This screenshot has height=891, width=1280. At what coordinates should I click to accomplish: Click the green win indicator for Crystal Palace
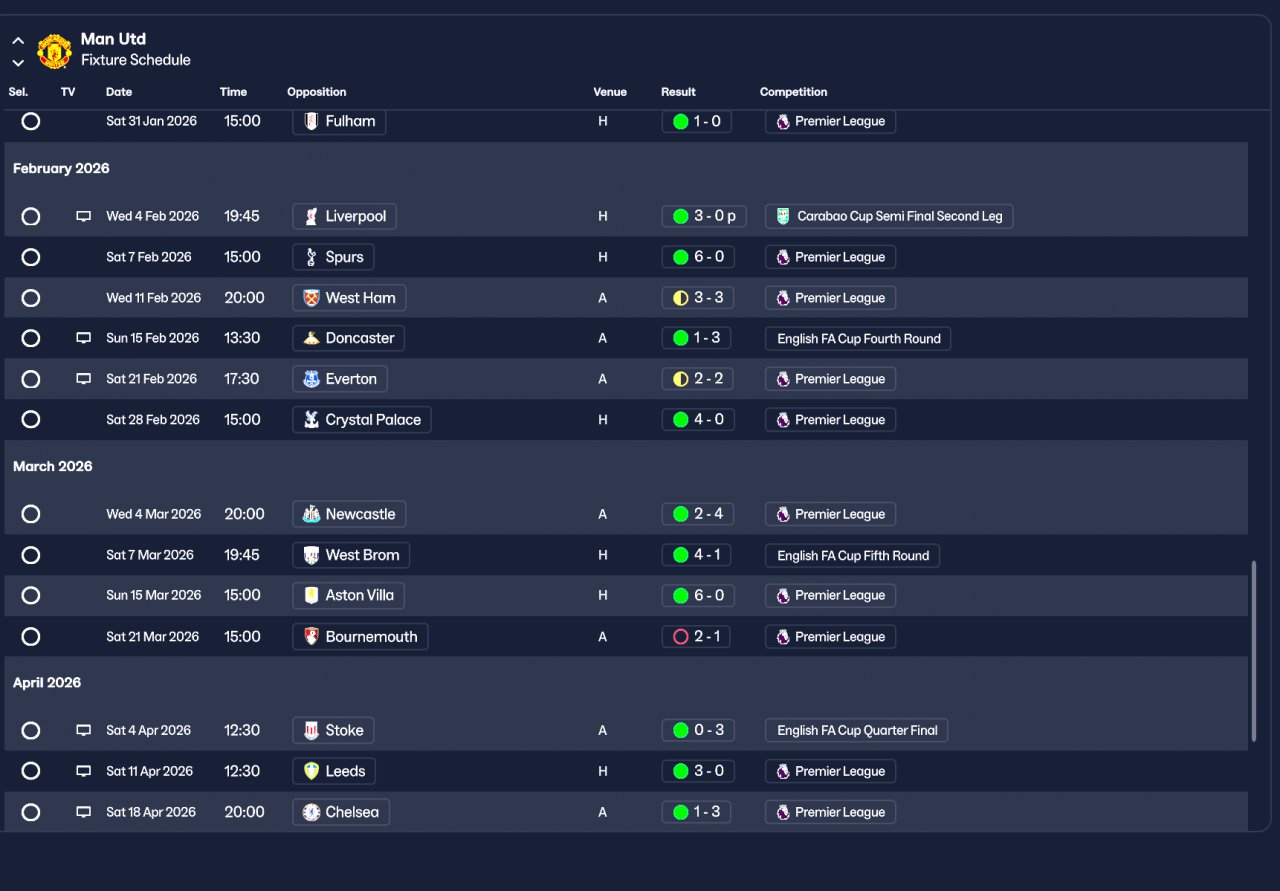(681, 420)
